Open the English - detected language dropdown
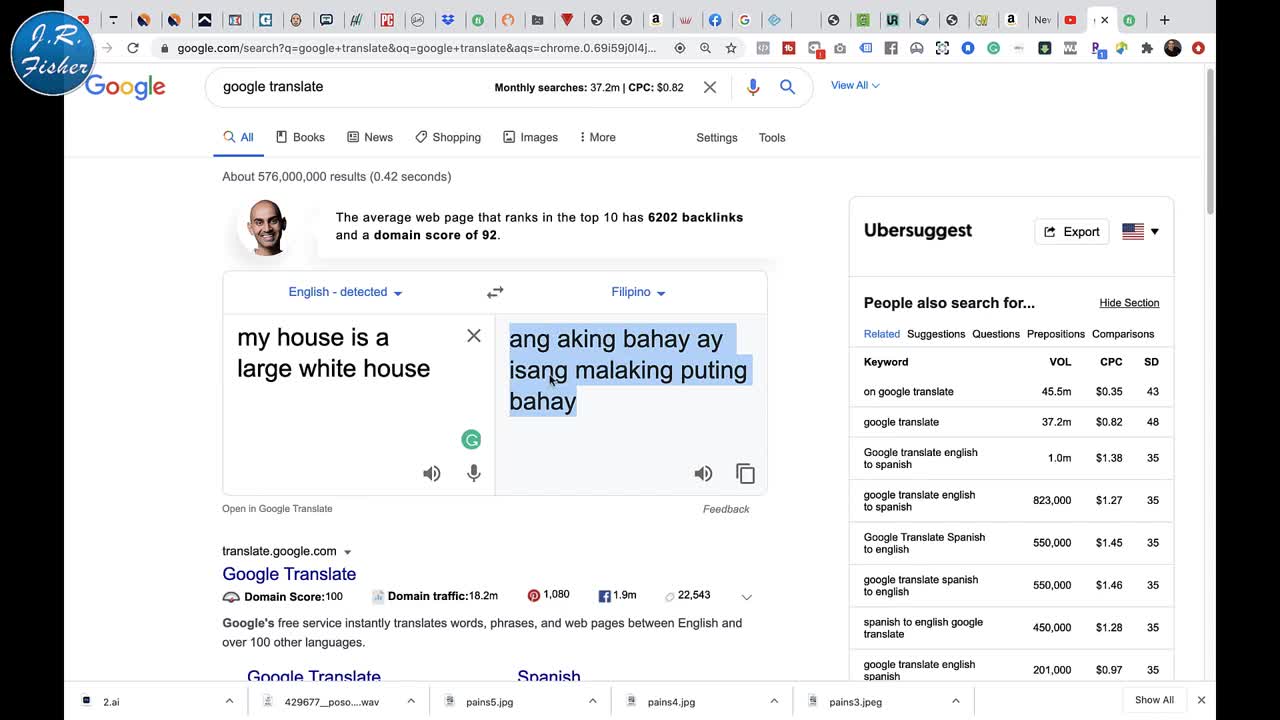The image size is (1280, 720). [x=345, y=292]
